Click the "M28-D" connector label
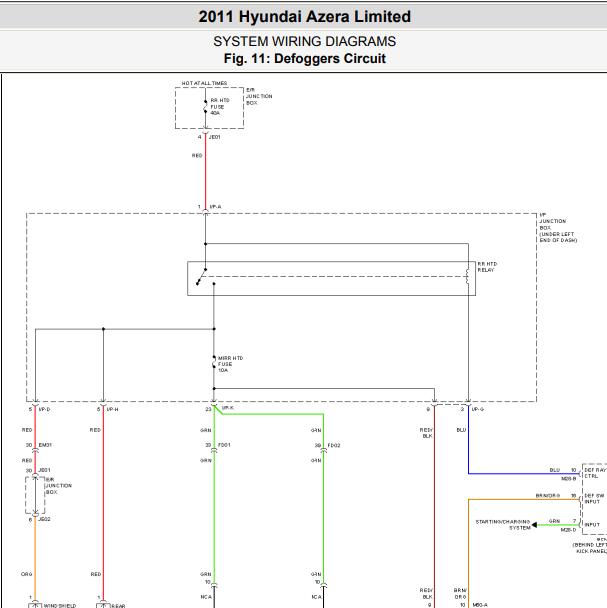607x608 pixels. (x=569, y=530)
